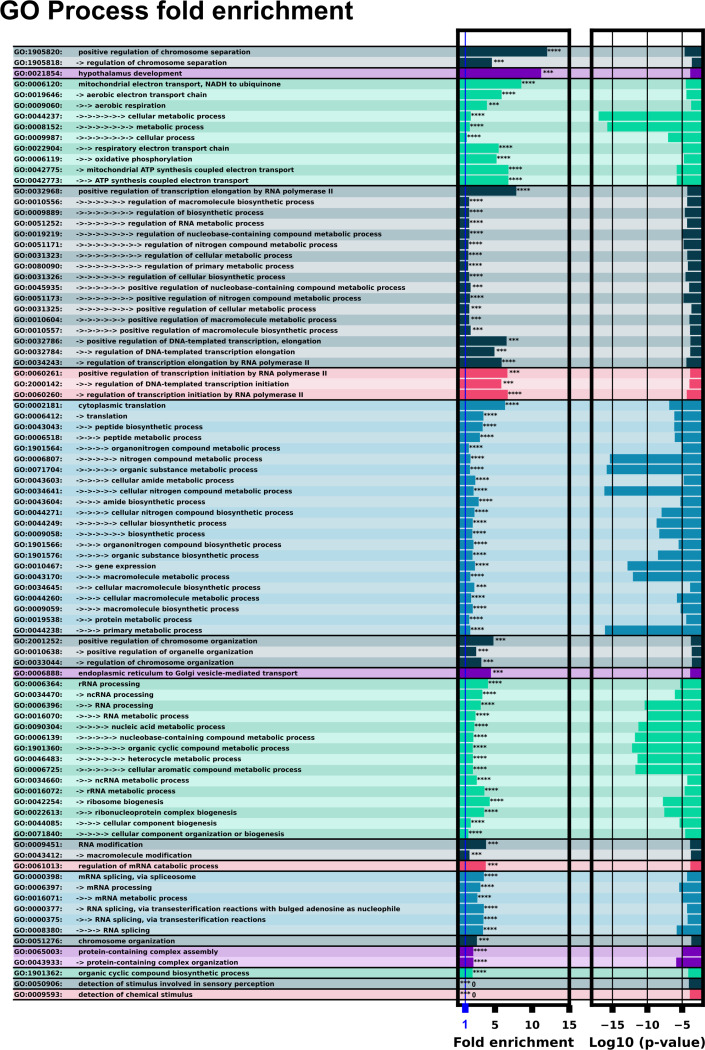Click 'regulation of mRNA catabolic process' label
This screenshot has width=705, height=1050.
148,866
